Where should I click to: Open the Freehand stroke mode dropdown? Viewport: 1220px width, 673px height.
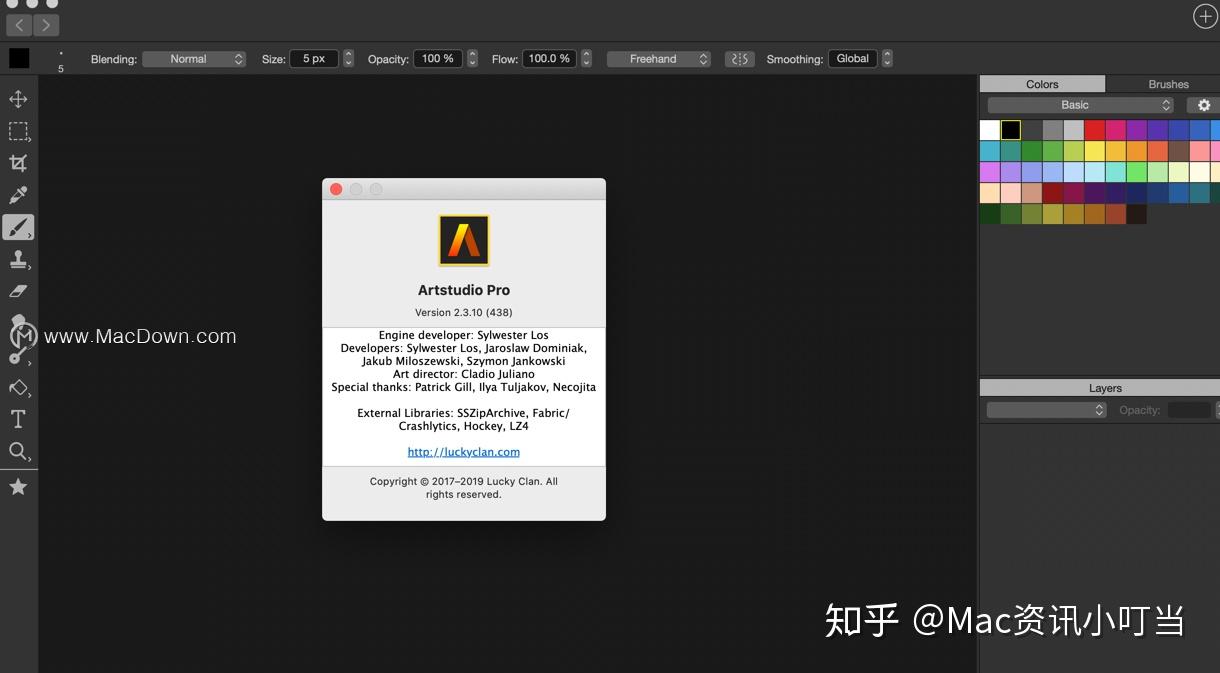(658, 58)
